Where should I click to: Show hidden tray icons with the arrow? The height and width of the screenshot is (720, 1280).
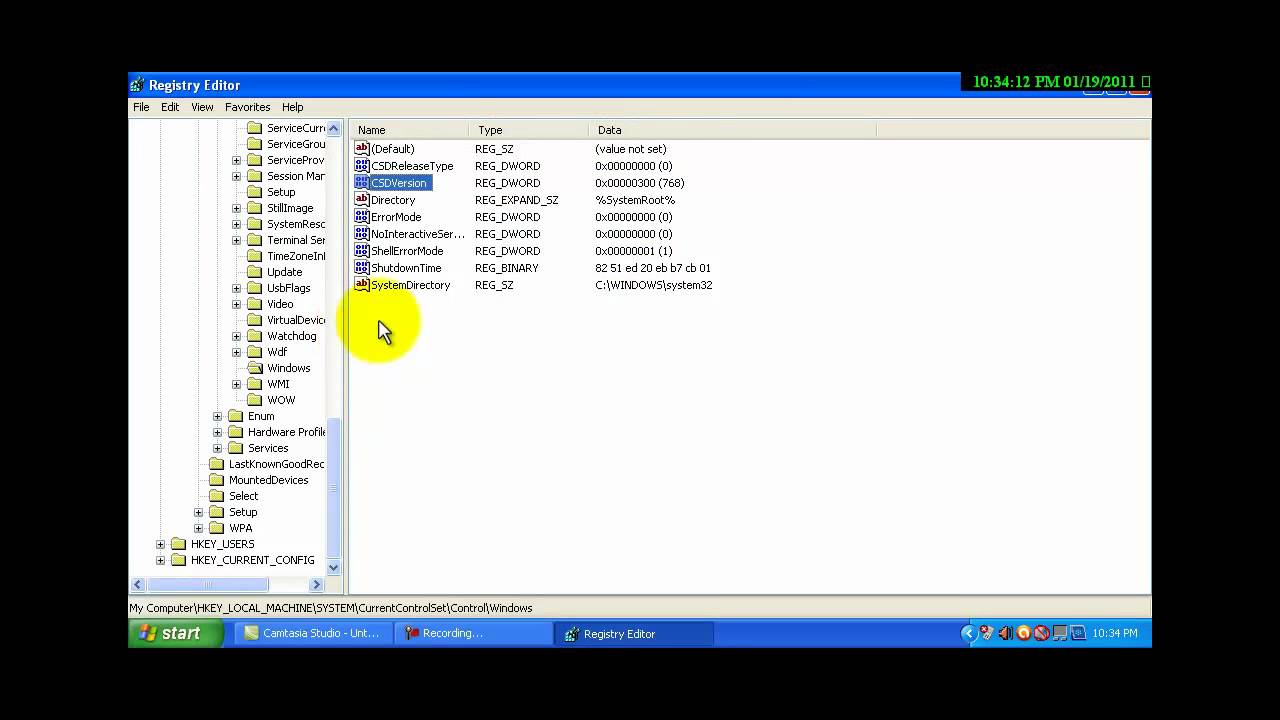coord(968,633)
